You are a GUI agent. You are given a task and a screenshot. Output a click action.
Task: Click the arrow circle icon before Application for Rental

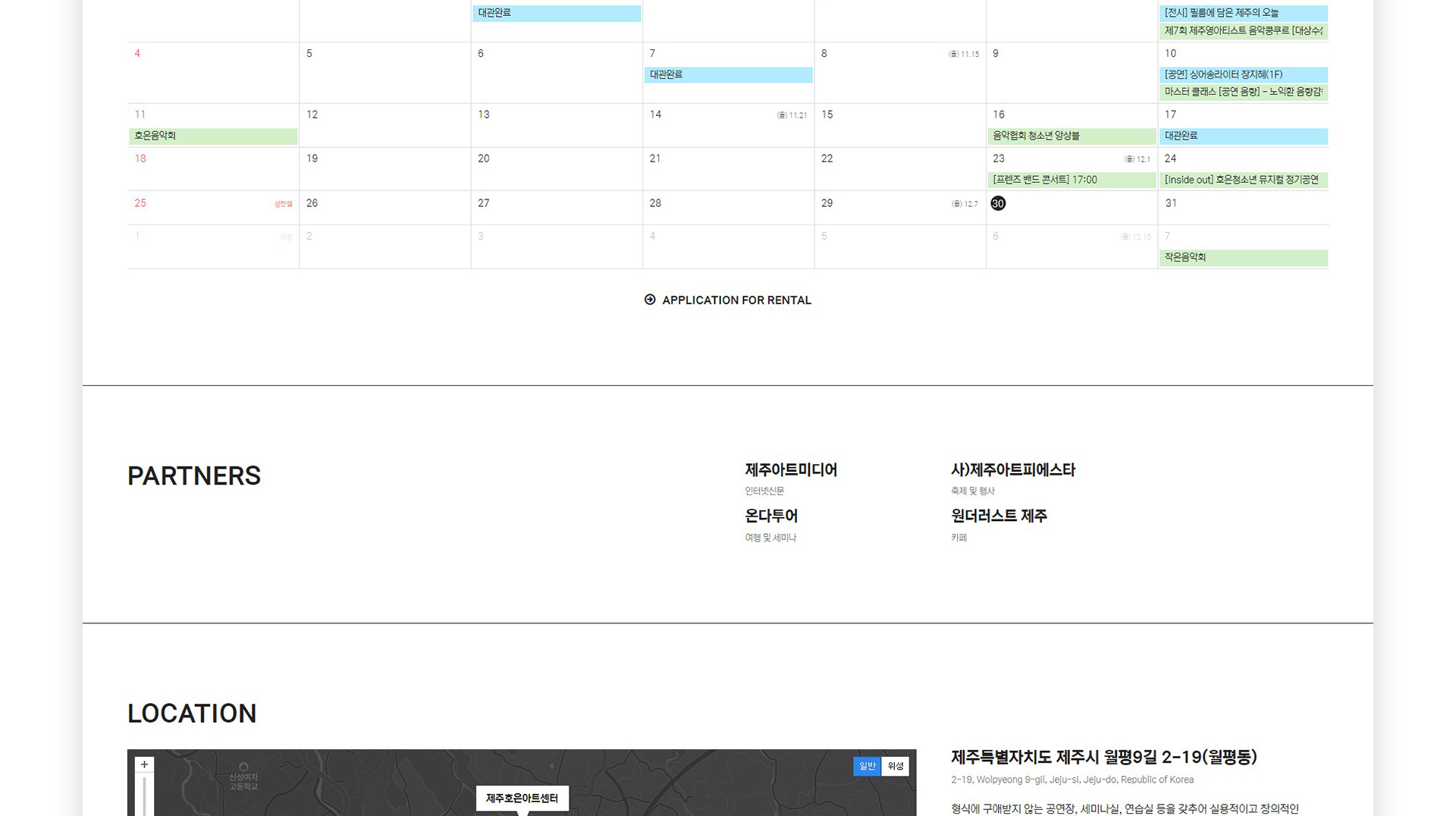tap(650, 300)
